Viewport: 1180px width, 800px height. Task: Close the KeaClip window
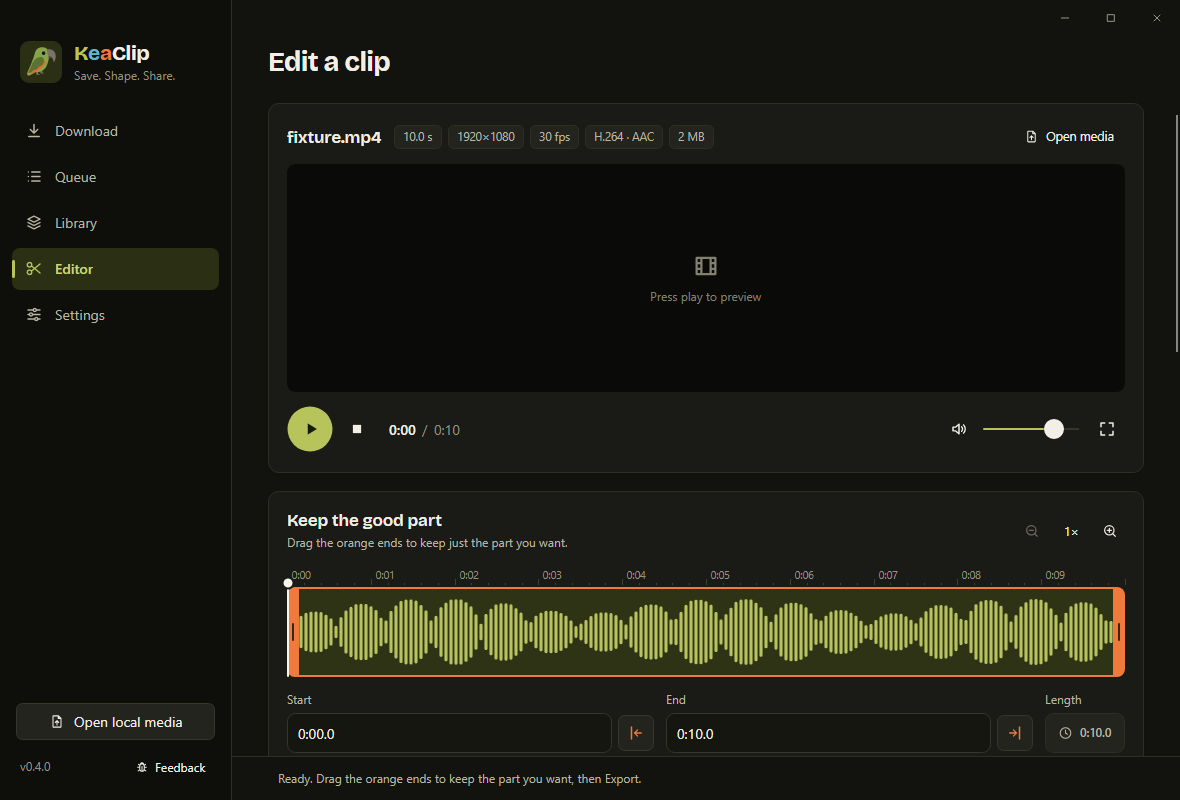pyautogui.click(x=1157, y=18)
